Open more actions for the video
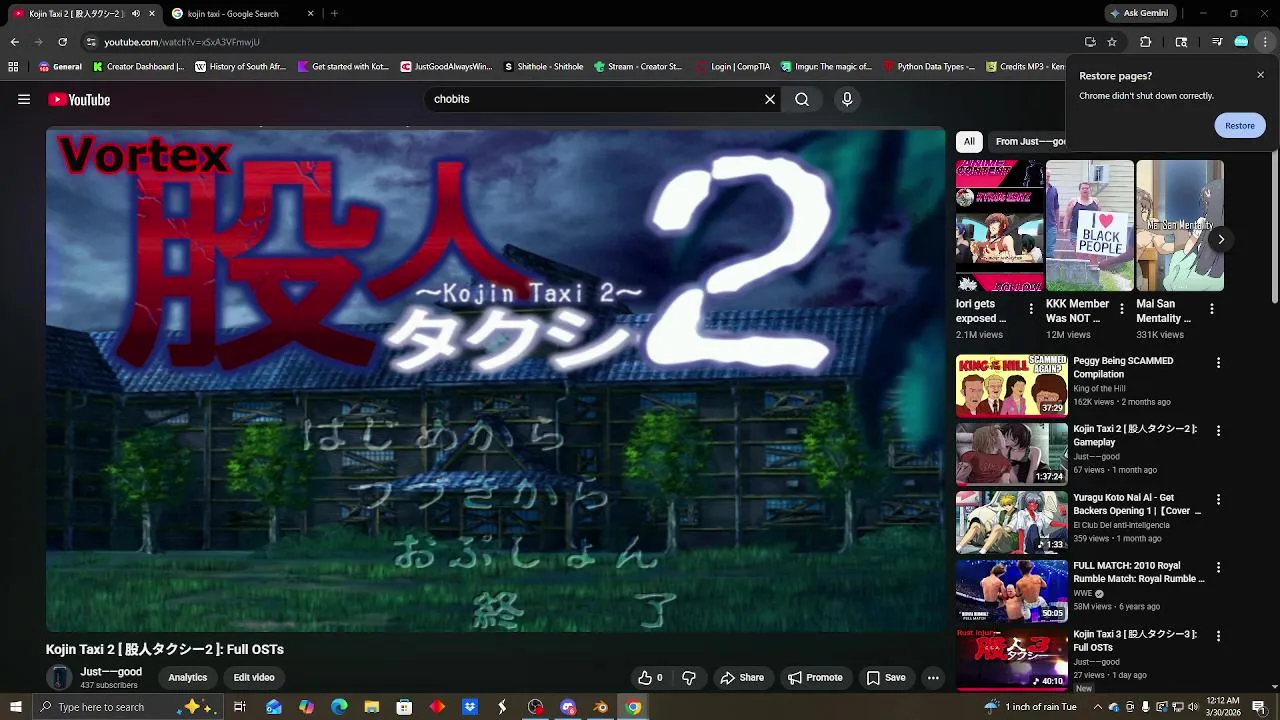Viewport: 1280px width, 720px height. coord(933,677)
